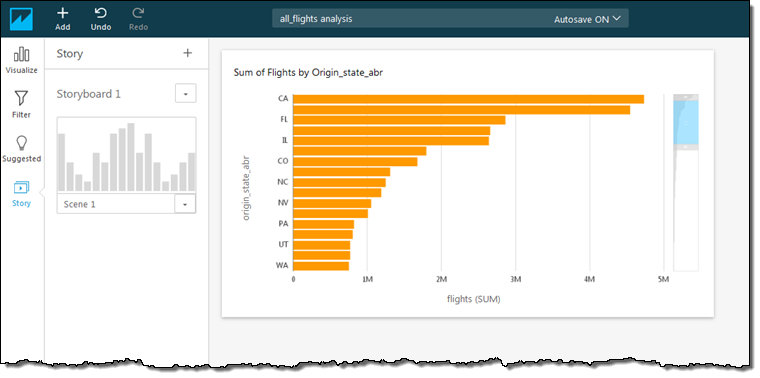
Task: Select the Scene 1 thumbnail preview
Action: coord(127,156)
